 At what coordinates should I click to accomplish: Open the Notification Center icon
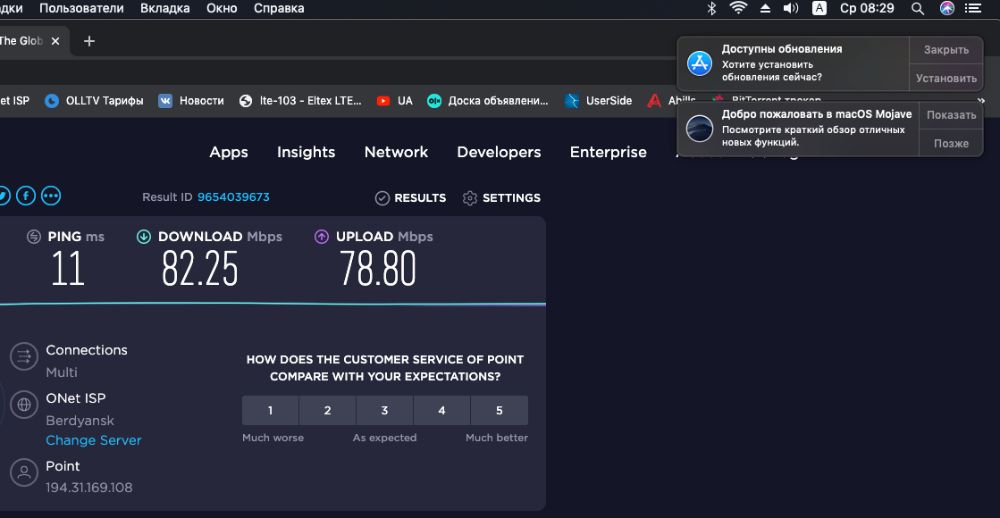(973, 8)
